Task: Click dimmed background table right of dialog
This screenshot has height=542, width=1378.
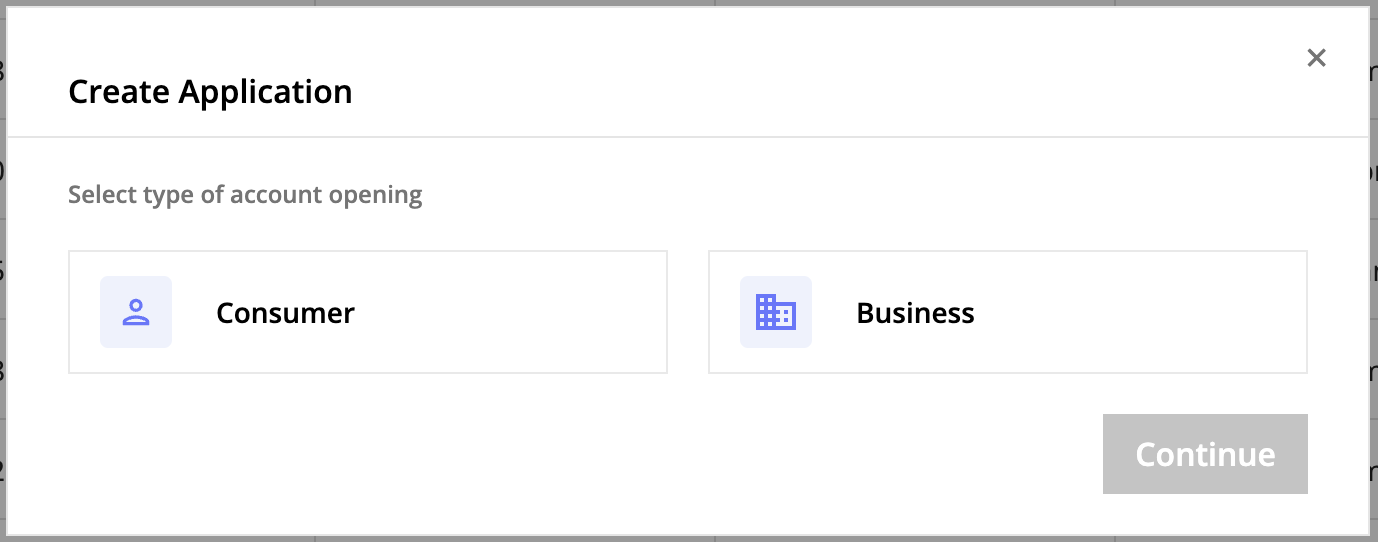Action: [1373, 271]
